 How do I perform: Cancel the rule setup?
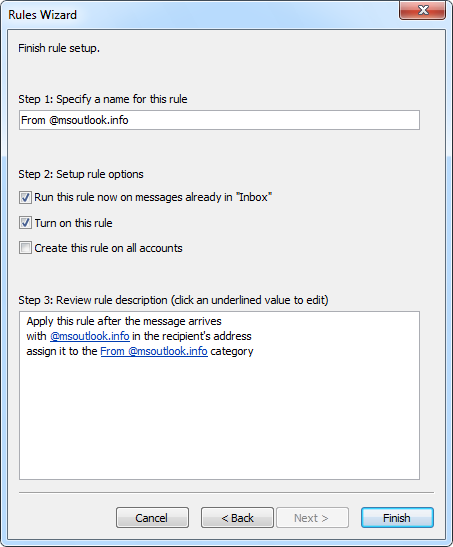click(152, 518)
